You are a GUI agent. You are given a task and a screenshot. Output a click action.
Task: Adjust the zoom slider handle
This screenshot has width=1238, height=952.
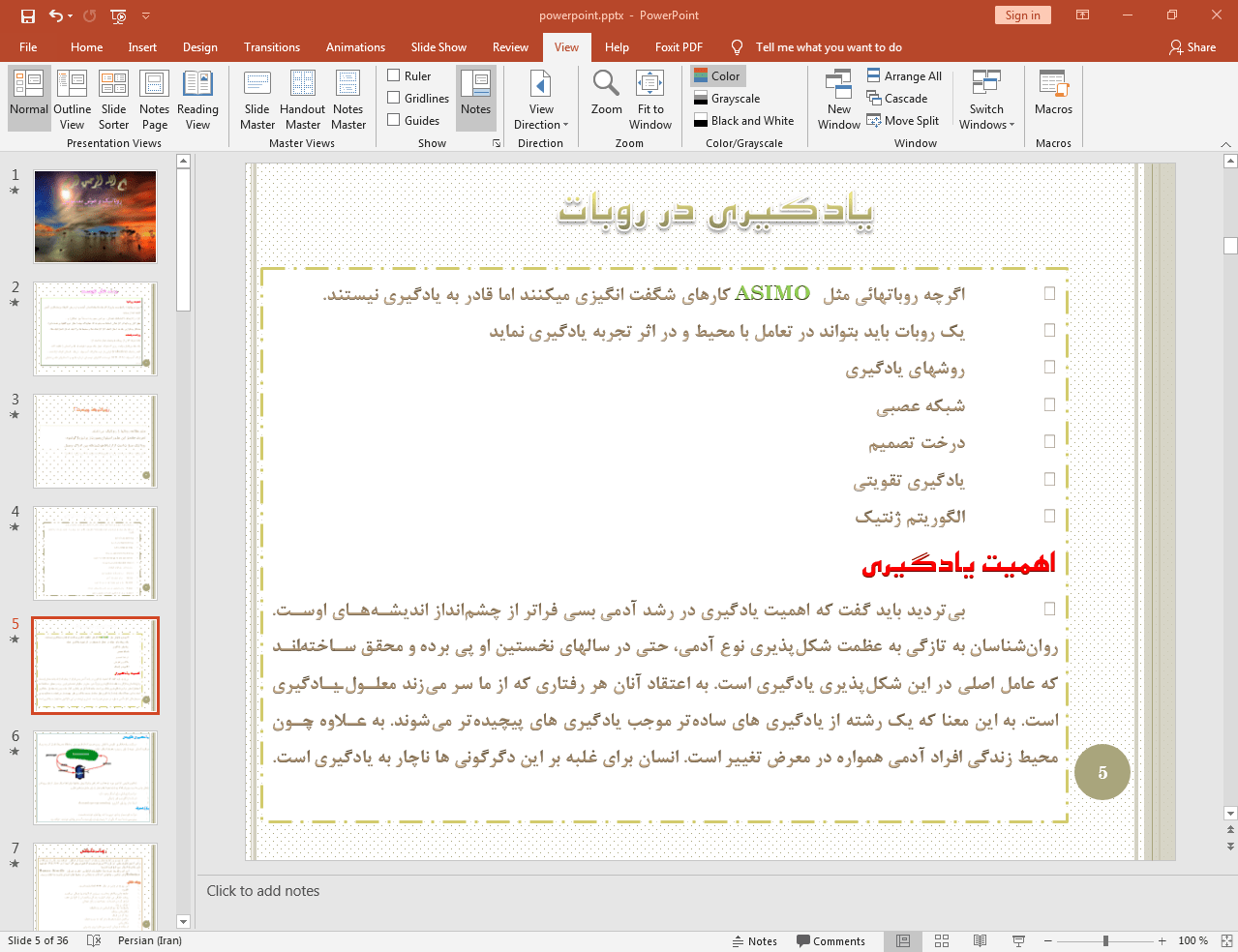click(x=1105, y=940)
